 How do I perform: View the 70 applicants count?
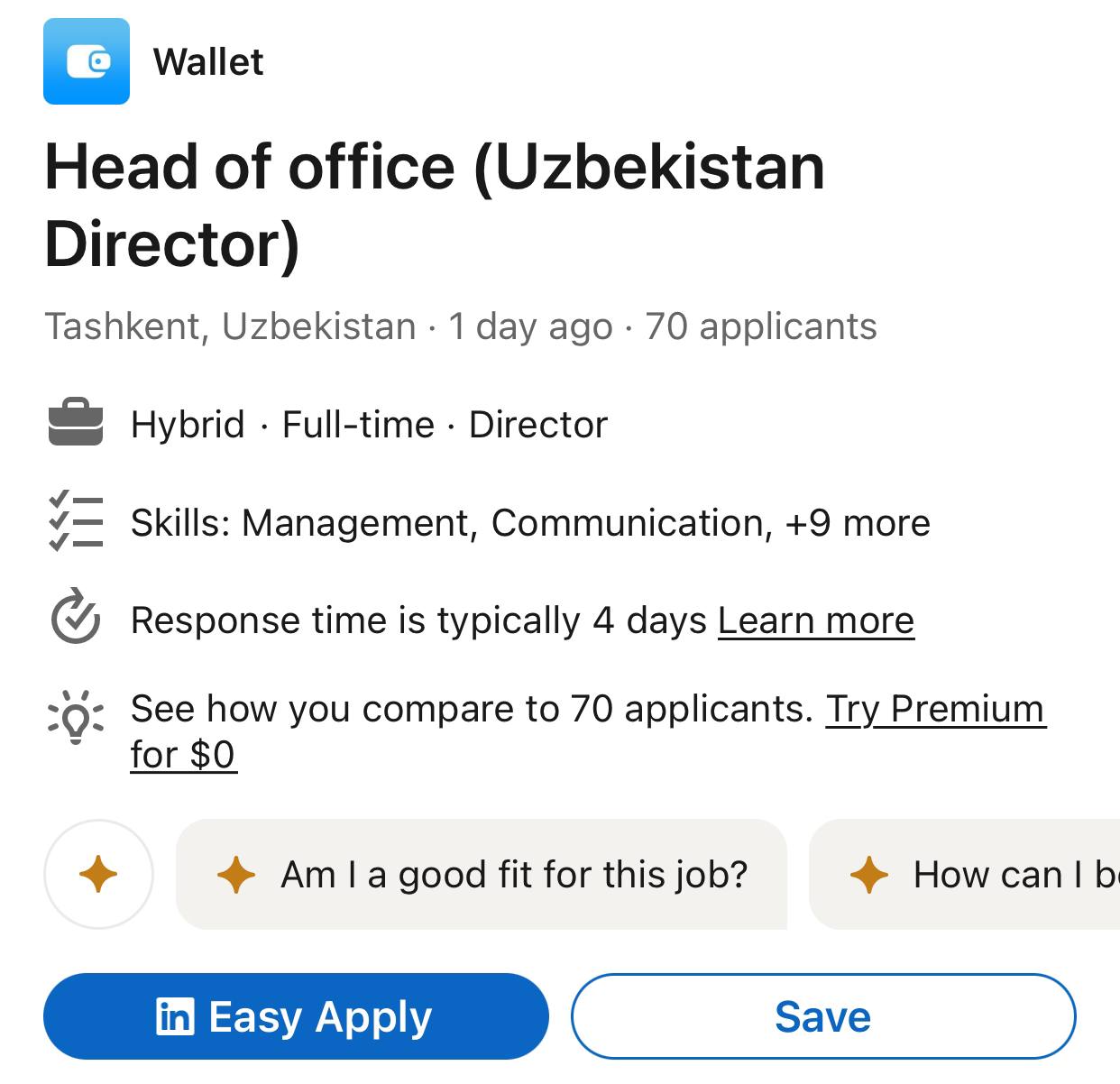(758, 326)
